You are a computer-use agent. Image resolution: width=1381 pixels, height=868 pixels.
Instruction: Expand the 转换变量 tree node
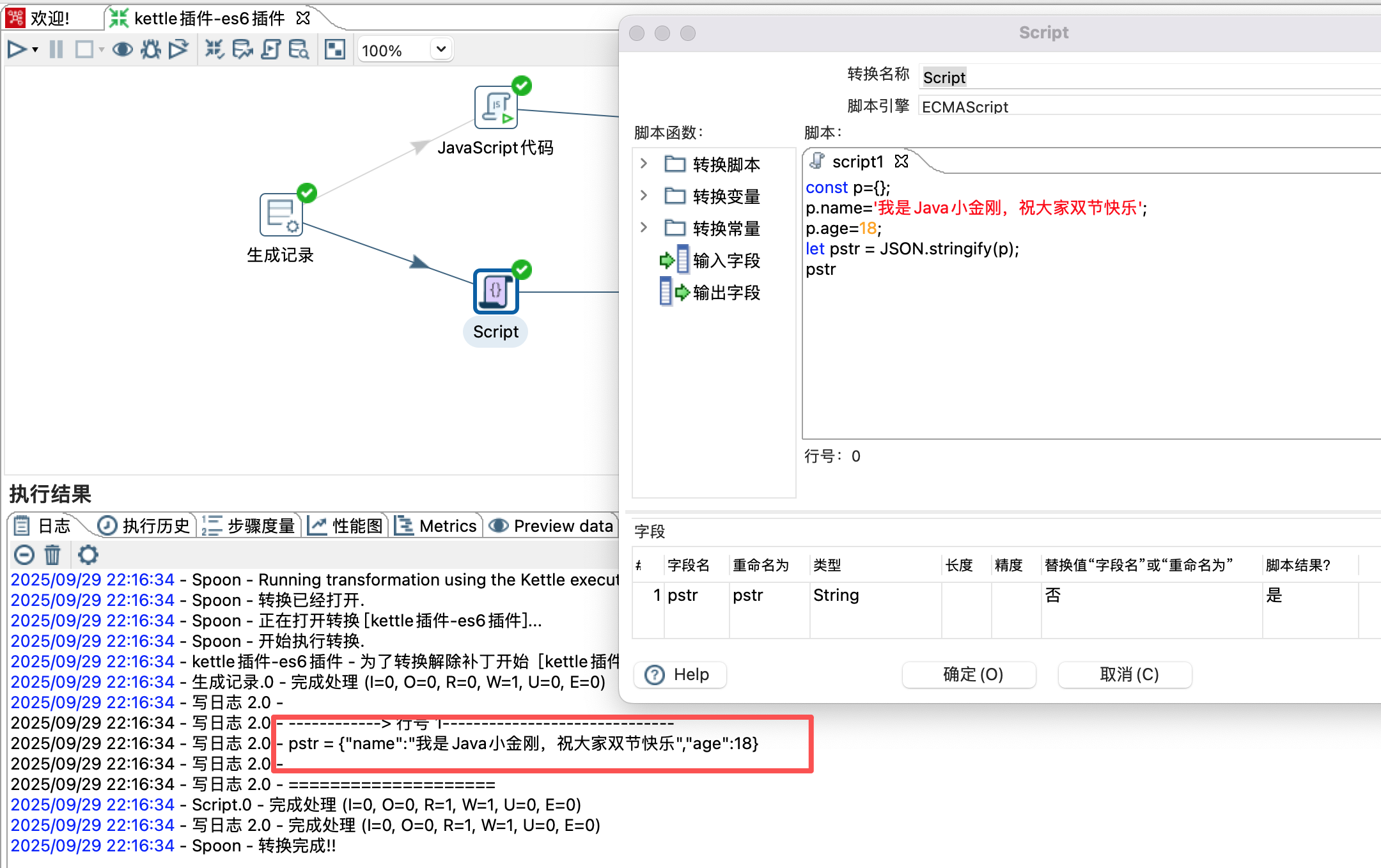pyautogui.click(x=644, y=196)
